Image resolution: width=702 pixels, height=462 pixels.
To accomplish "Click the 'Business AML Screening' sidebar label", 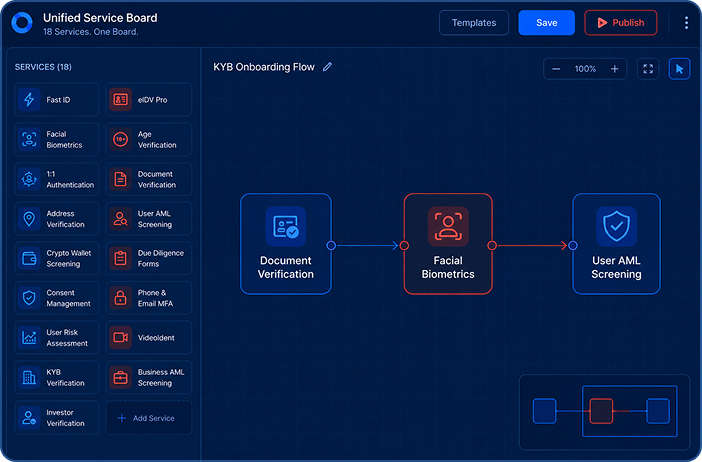I will click(161, 377).
